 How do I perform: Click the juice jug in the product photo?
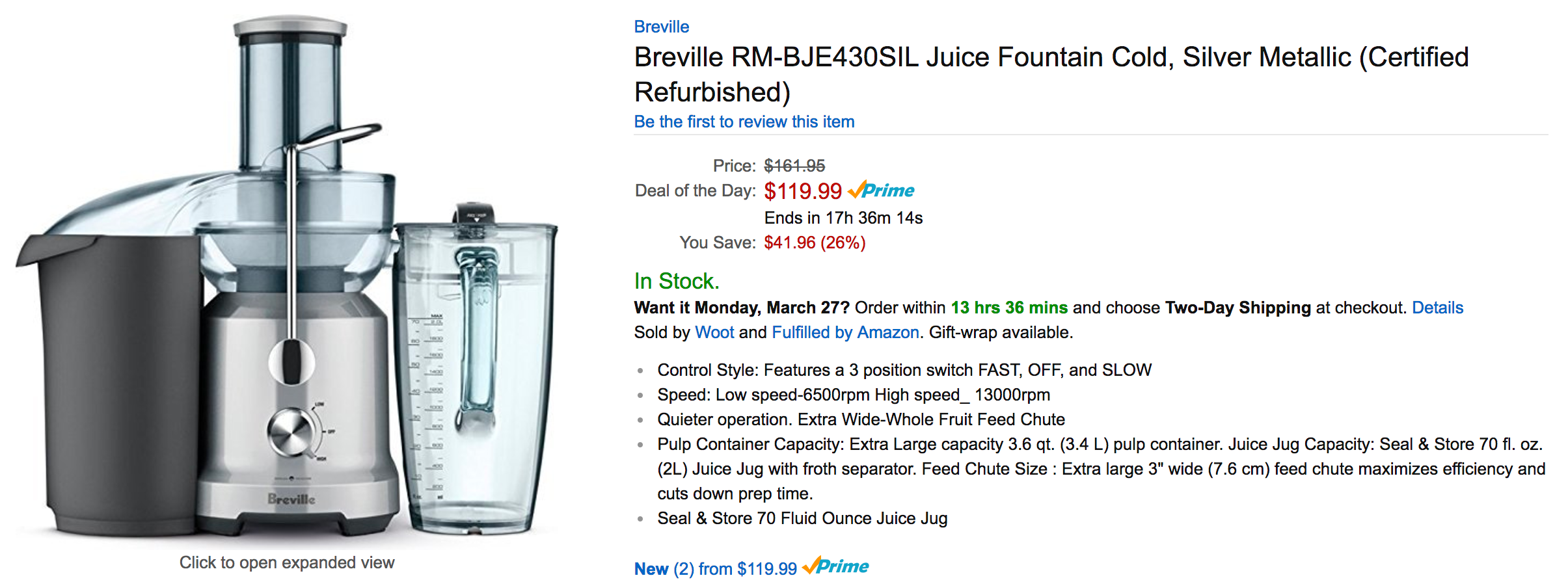pyautogui.click(x=475, y=371)
